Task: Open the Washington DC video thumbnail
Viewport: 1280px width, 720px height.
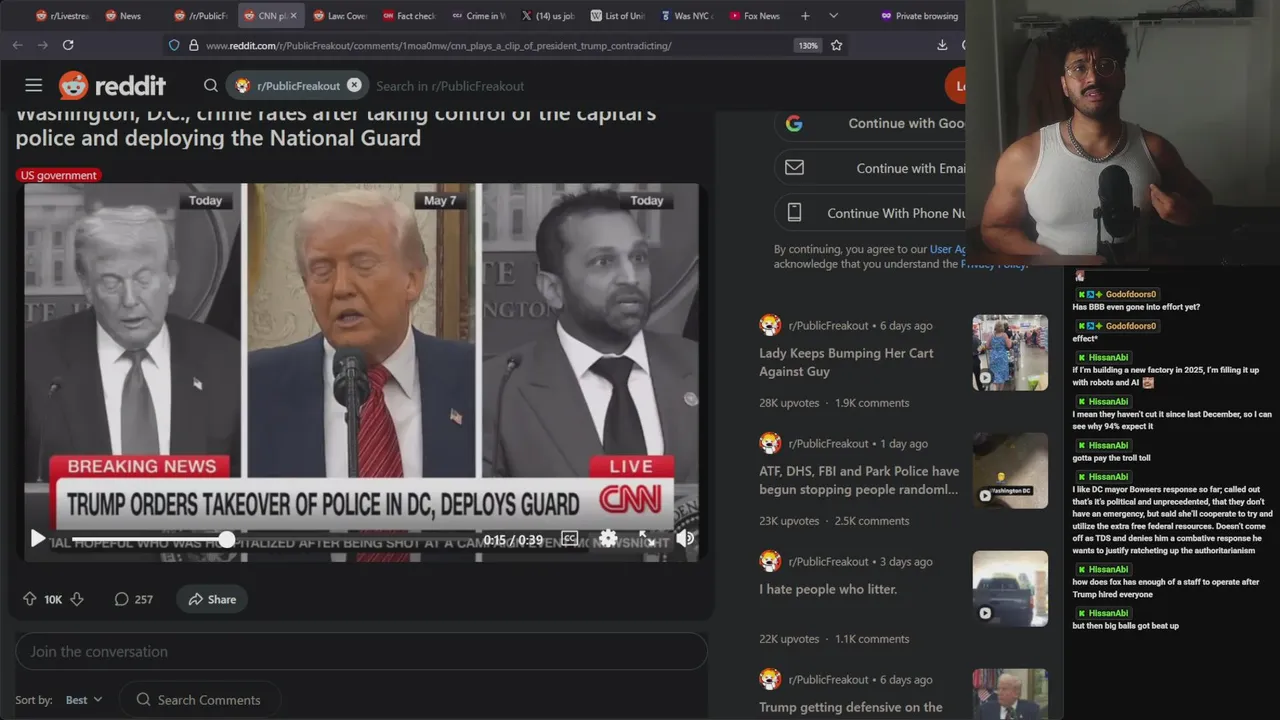Action: [x=1010, y=471]
